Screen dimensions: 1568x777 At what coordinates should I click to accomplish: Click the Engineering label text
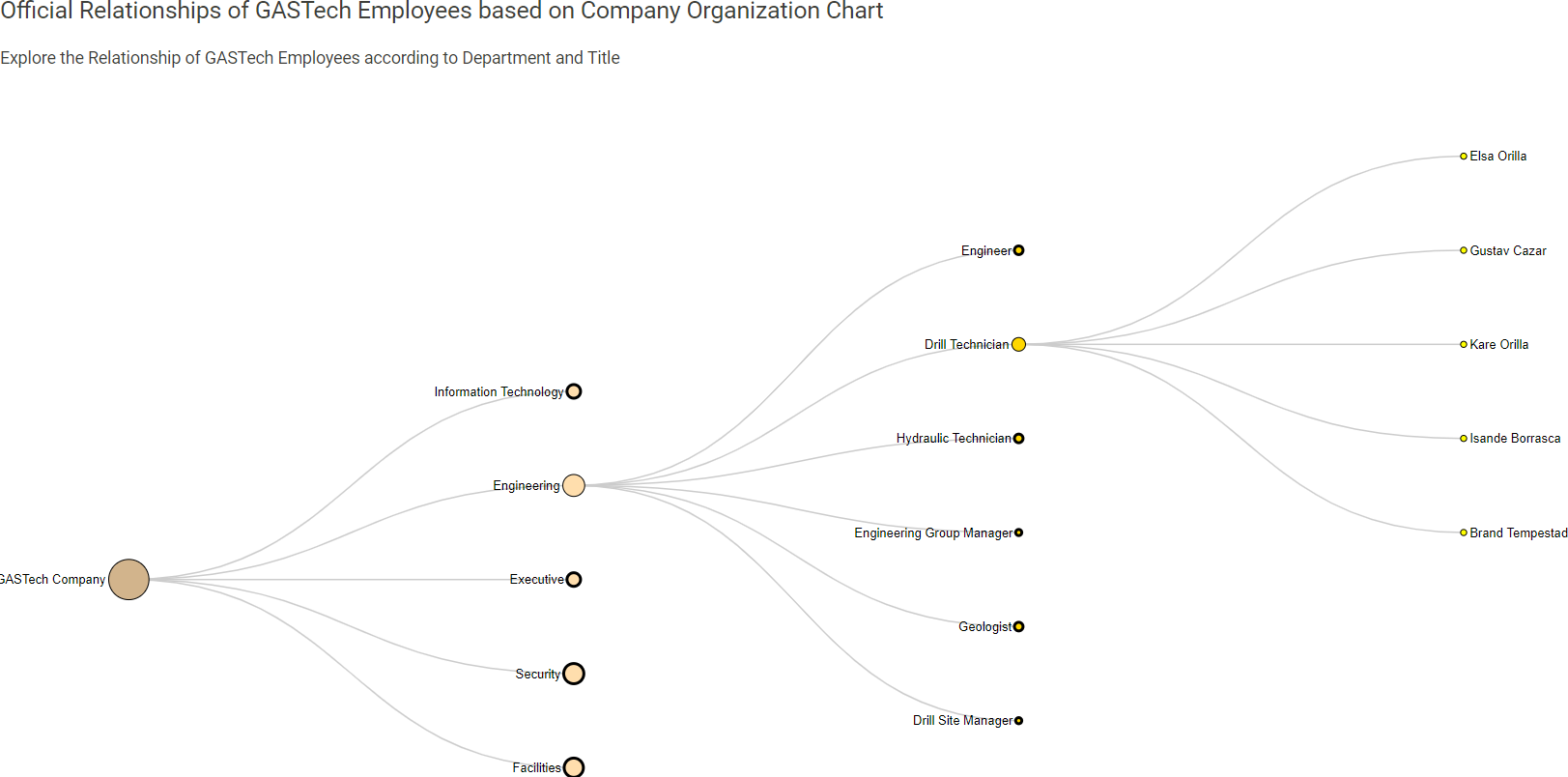pos(527,485)
